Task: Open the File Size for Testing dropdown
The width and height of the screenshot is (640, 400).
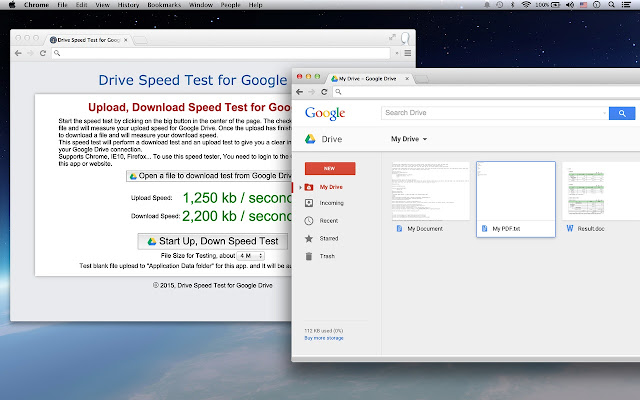Action: [251, 256]
